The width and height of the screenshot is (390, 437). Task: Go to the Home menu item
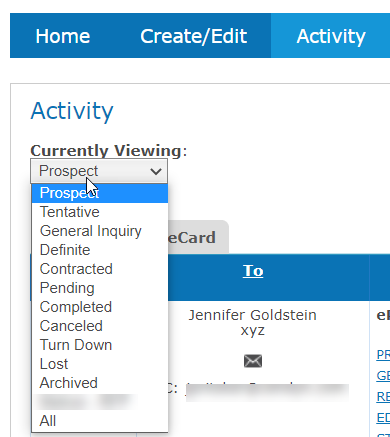pos(63,36)
